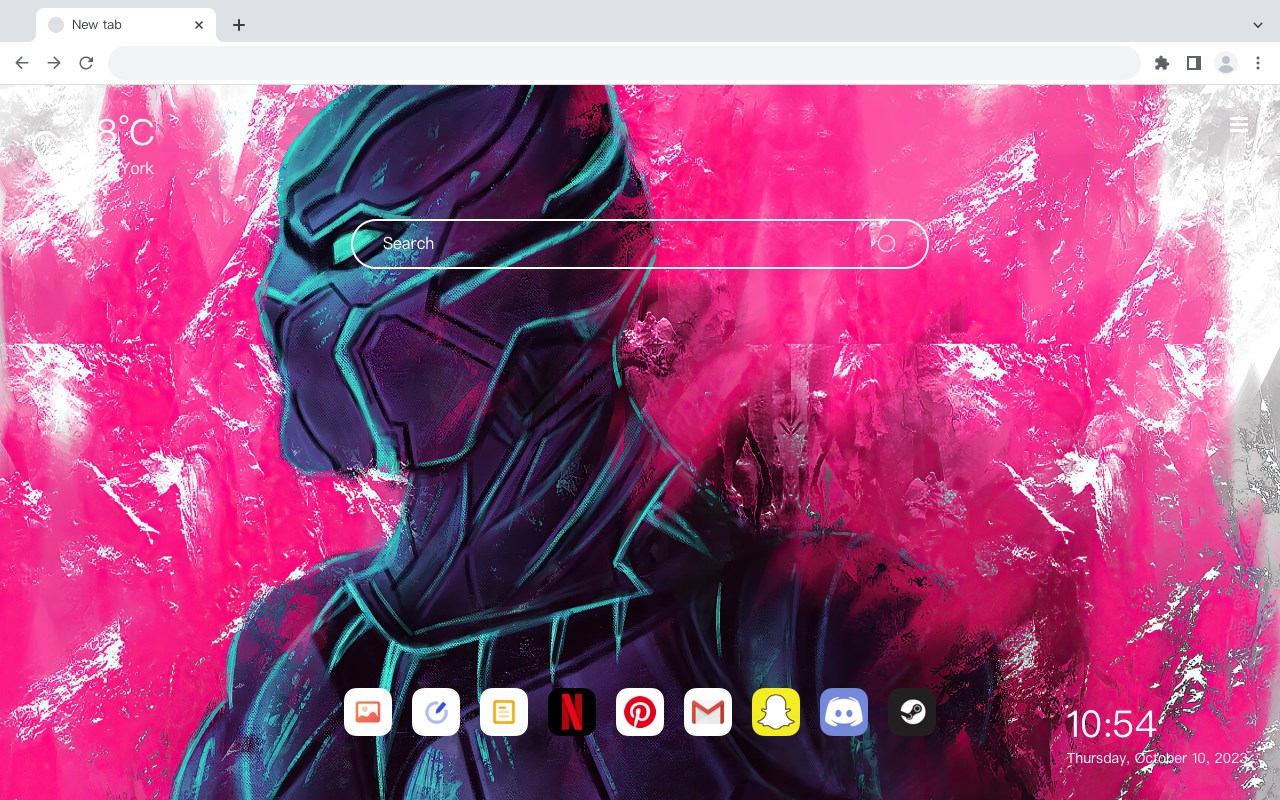Screen dimensions: 1280x800
Task: Expand the tab search chevron
Action: [1258, 25]
